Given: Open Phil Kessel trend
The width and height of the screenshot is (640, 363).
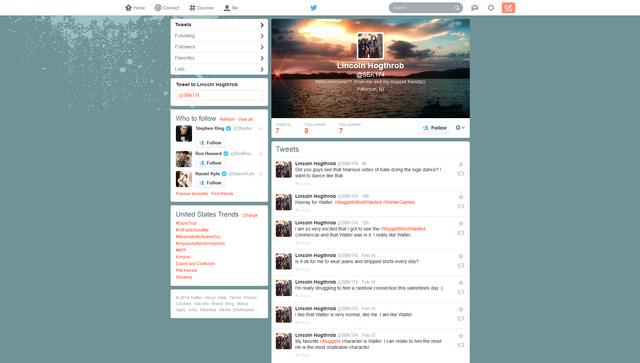Looking at the screenshot, I should (x=186, y=270).
